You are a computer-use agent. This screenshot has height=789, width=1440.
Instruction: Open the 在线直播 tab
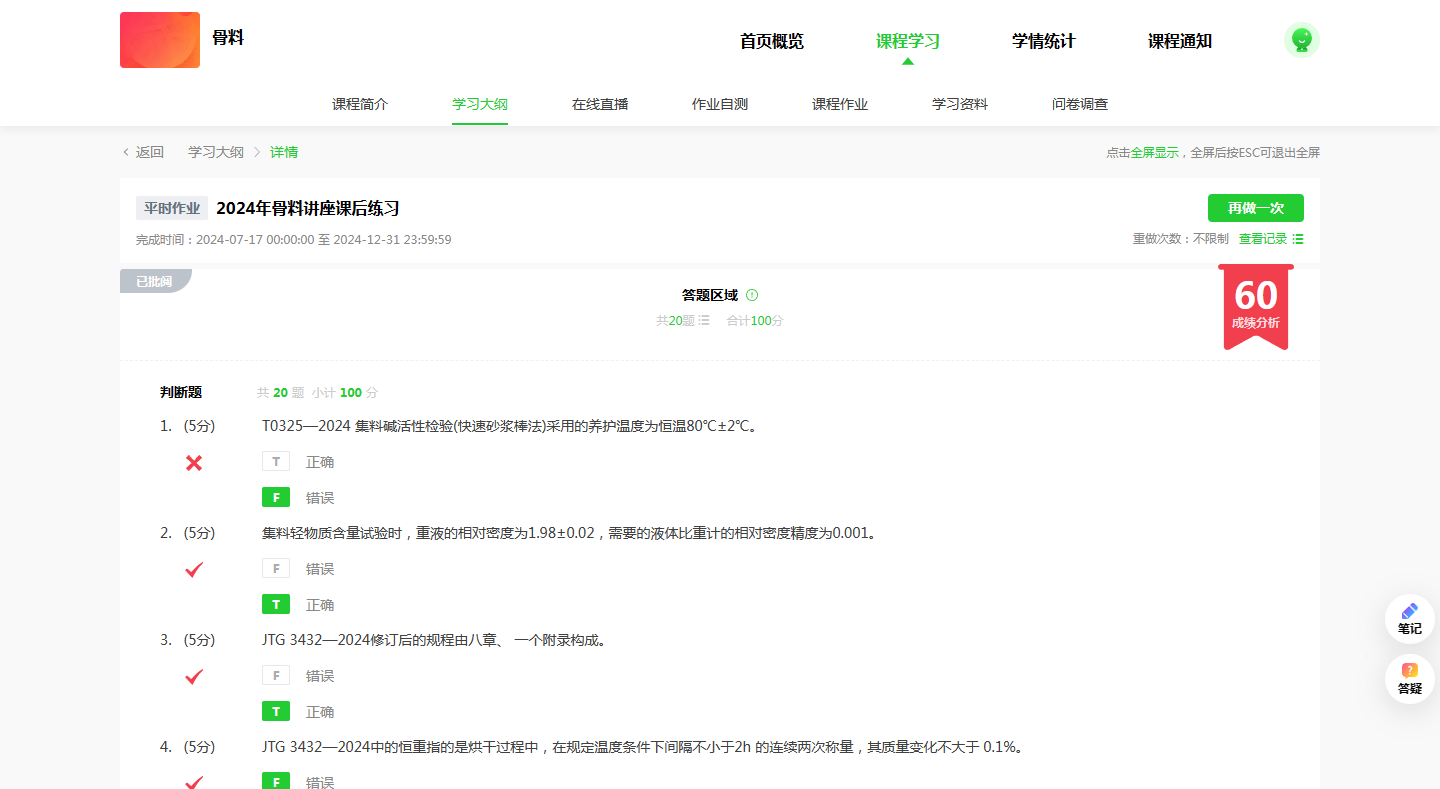click(x=600, y=104)
